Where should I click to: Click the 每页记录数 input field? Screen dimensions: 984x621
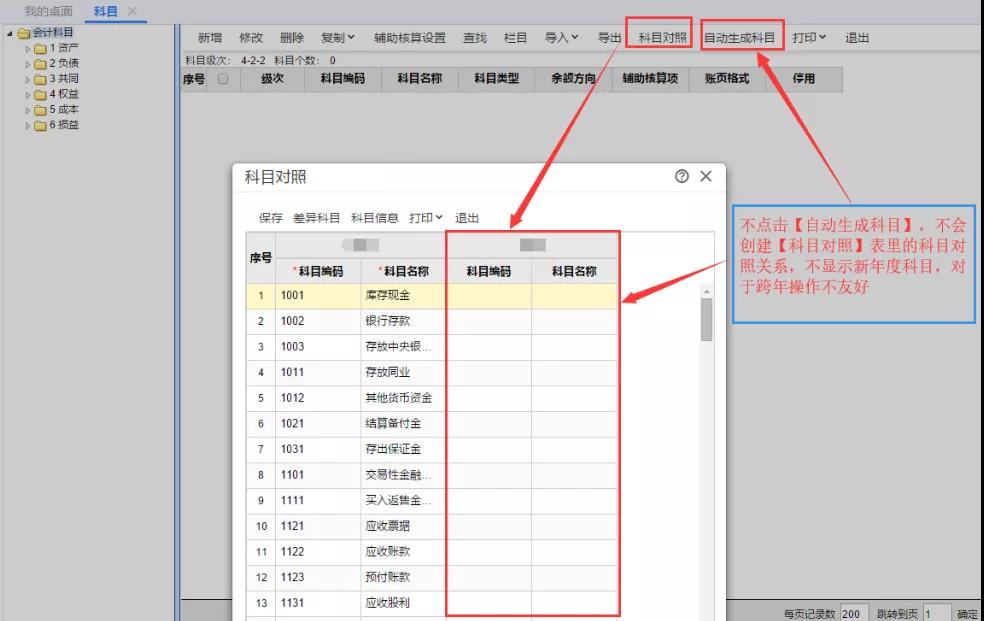point(854,613)
